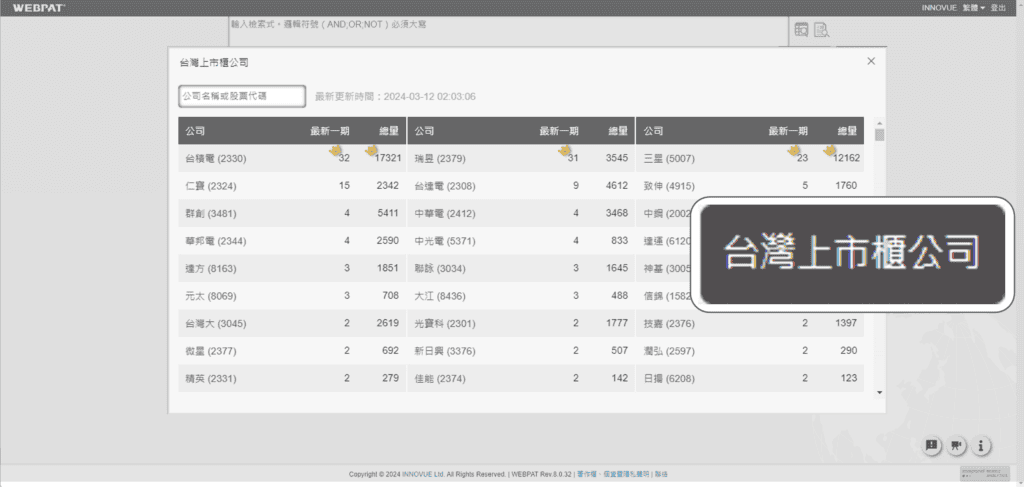Click hand pointer icon beside 瑞昱 latest count 31
This screenshot has width=1024, height=487.
[x=564, y=151]
